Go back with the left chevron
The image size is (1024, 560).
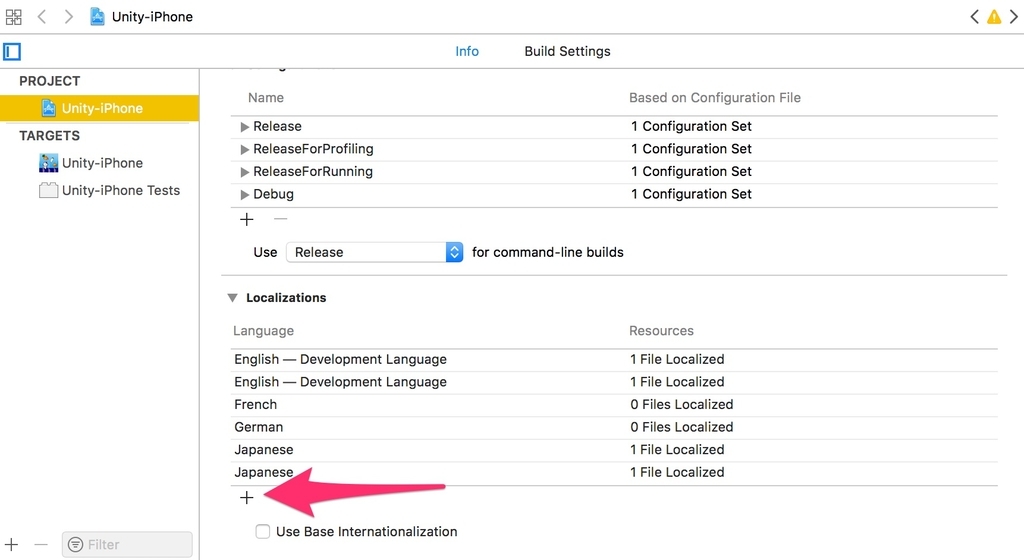click(42, 17)
